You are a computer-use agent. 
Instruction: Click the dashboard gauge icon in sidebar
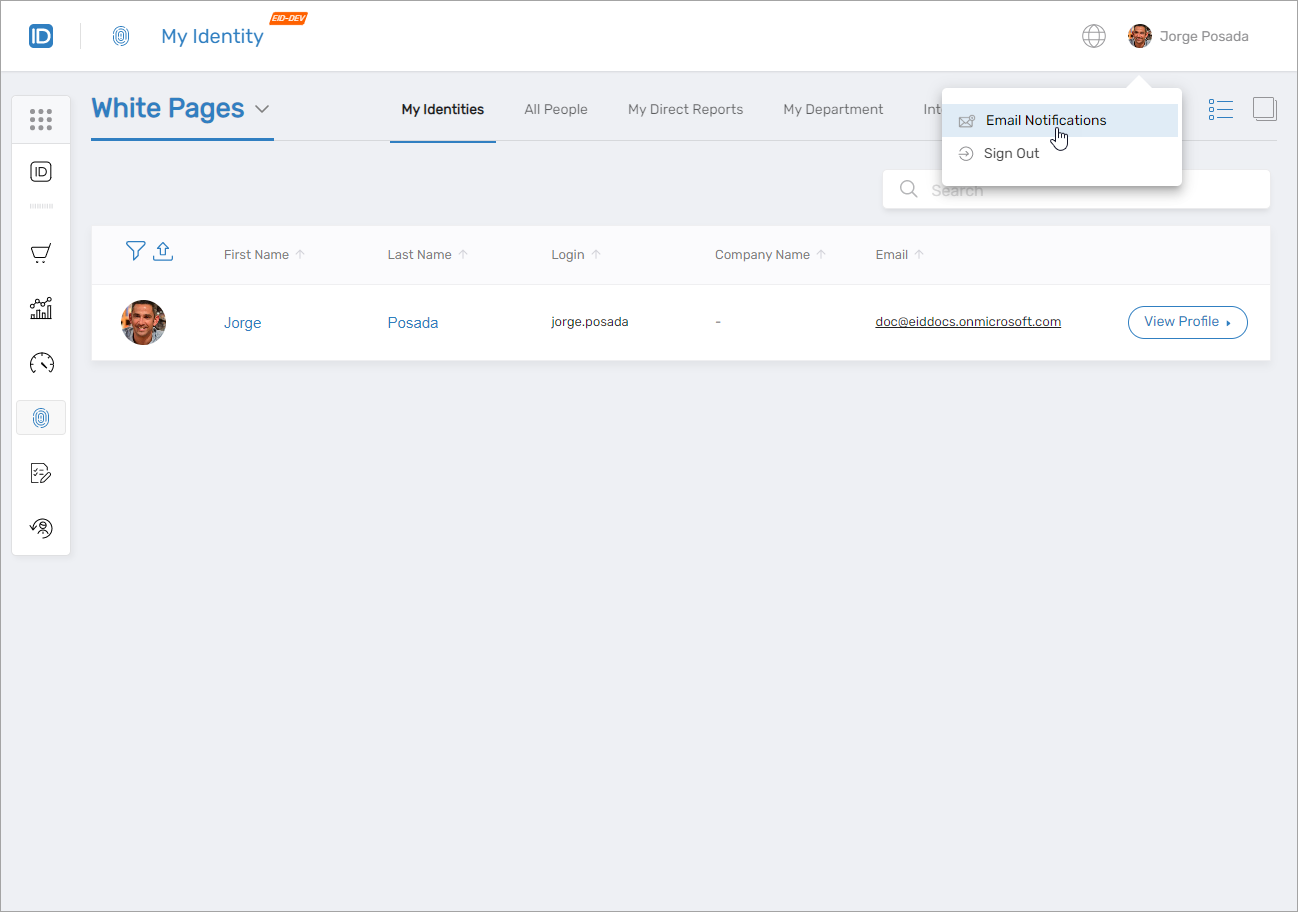point(41,363)
